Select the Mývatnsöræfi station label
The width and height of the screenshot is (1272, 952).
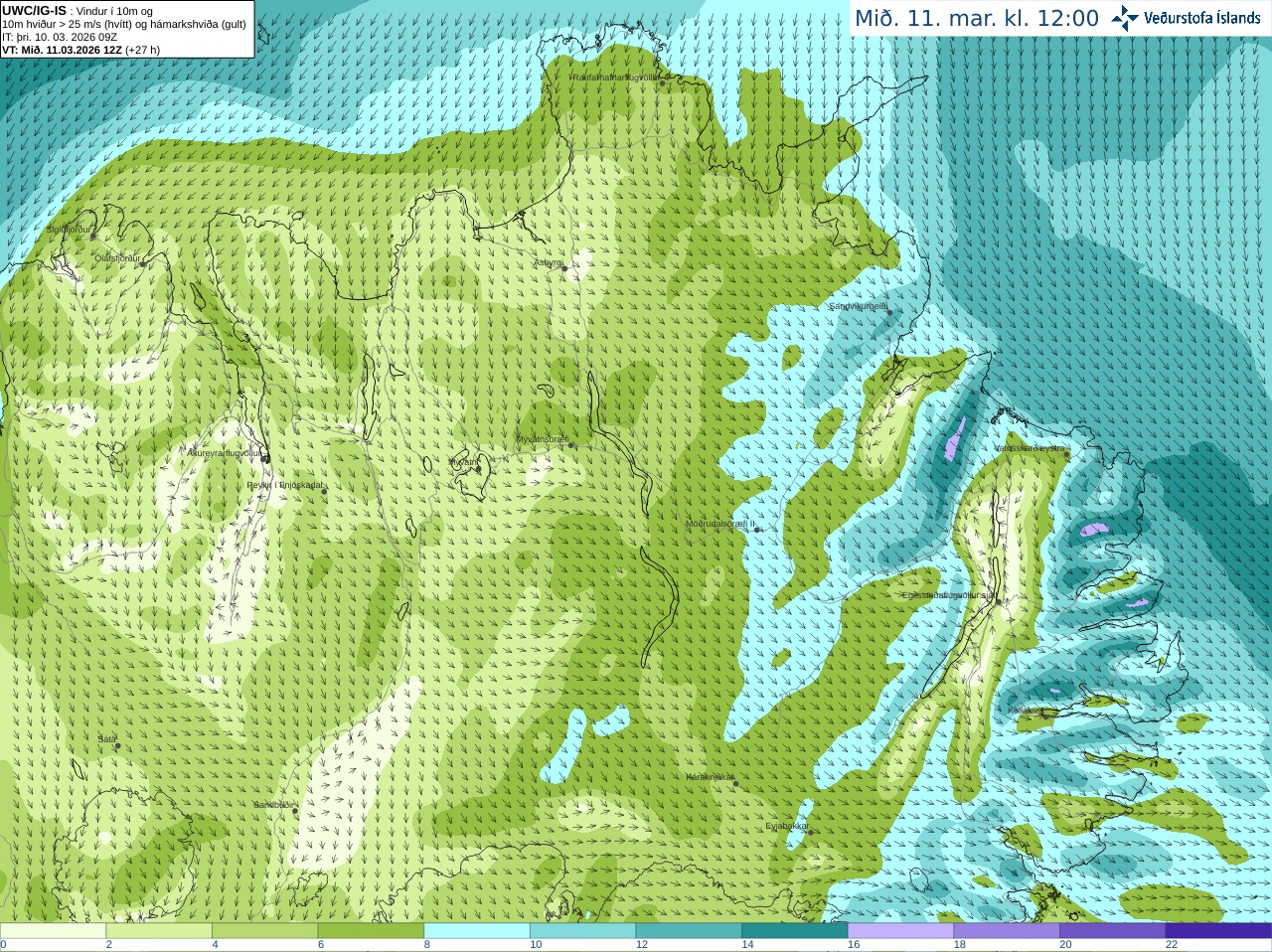pyautogui.click(x=542, y=439)
